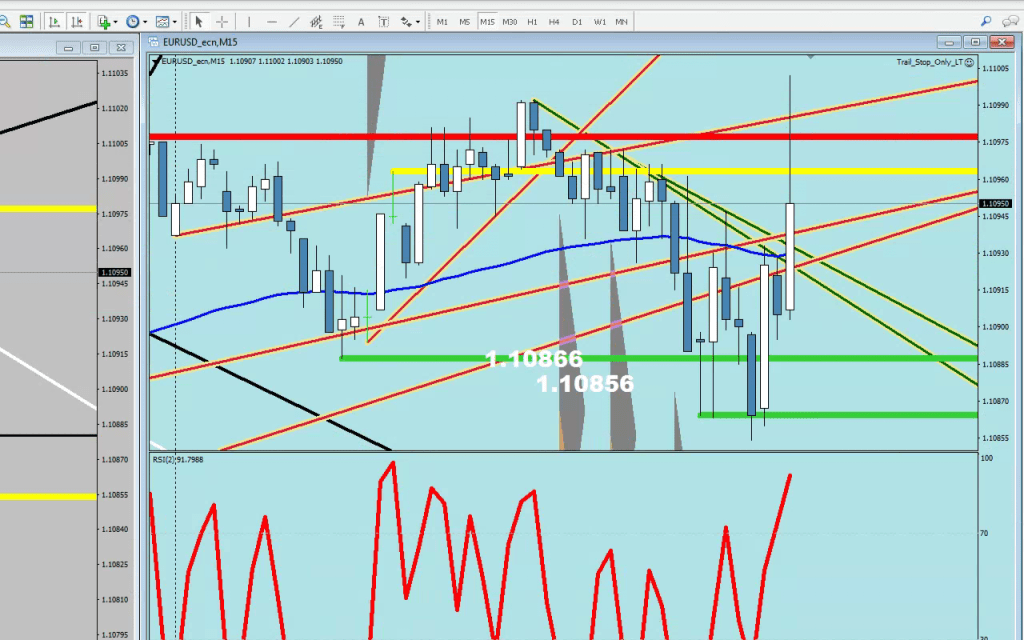
Task: Select the text tool A
Action: point(361,21)
